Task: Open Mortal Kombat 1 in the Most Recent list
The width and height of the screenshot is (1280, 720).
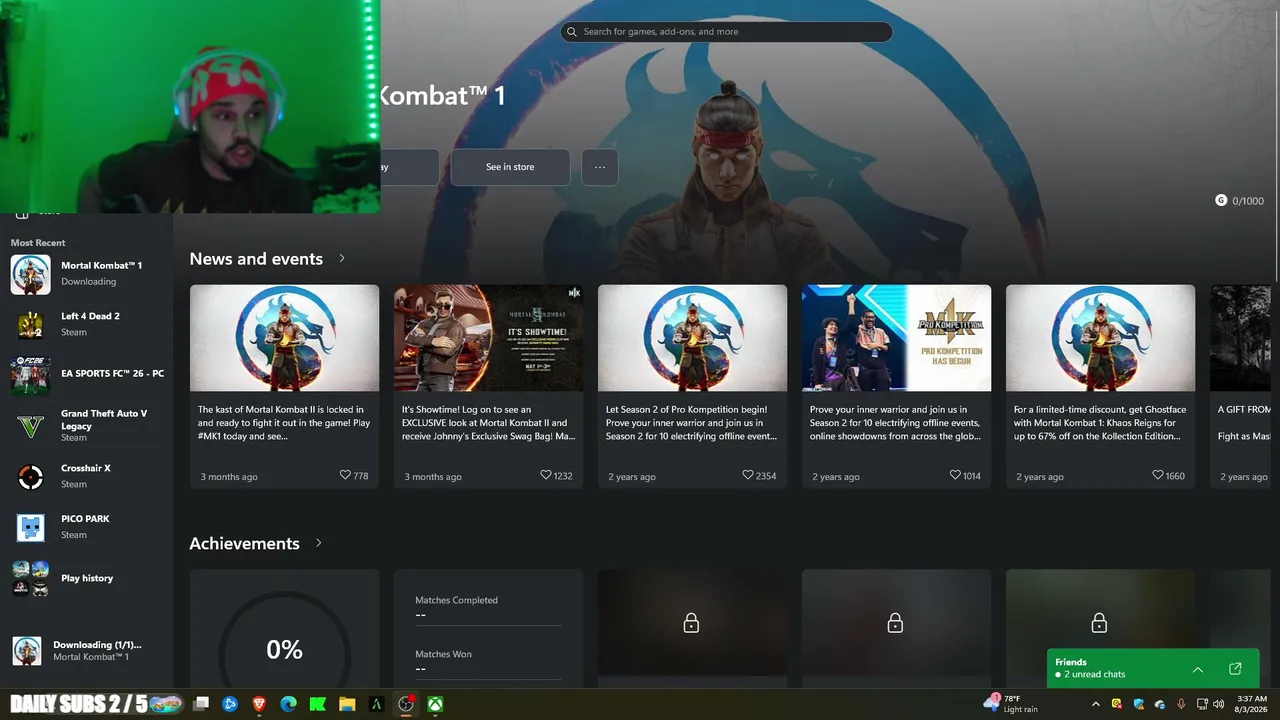Action: pos(87,274)
